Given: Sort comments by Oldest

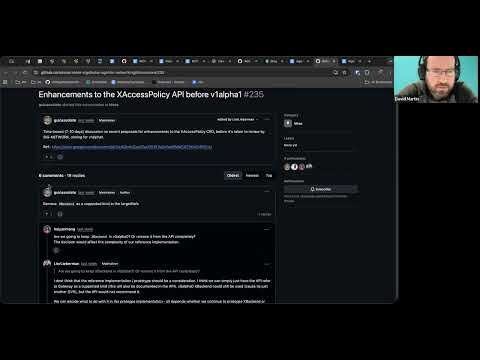Looking at the screenshot, I should click(x=233, y=175).
